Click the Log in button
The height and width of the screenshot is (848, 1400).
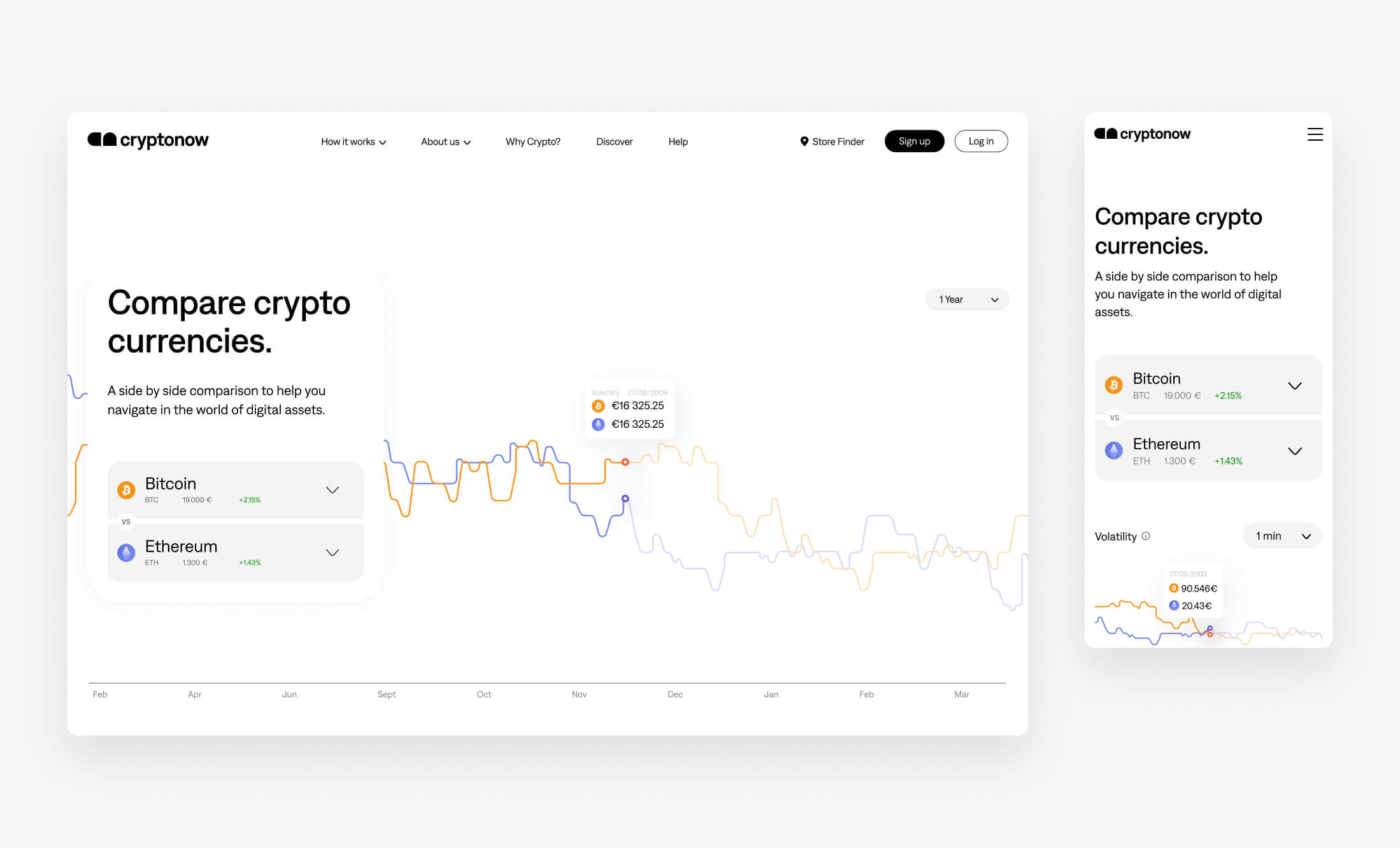(981, 141)
